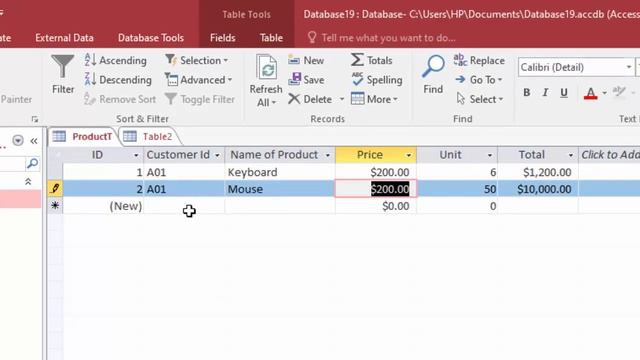This screenshot has height=360, width=640.
Task: Click the Filter funnel icon
Action: tap(63, 67)
